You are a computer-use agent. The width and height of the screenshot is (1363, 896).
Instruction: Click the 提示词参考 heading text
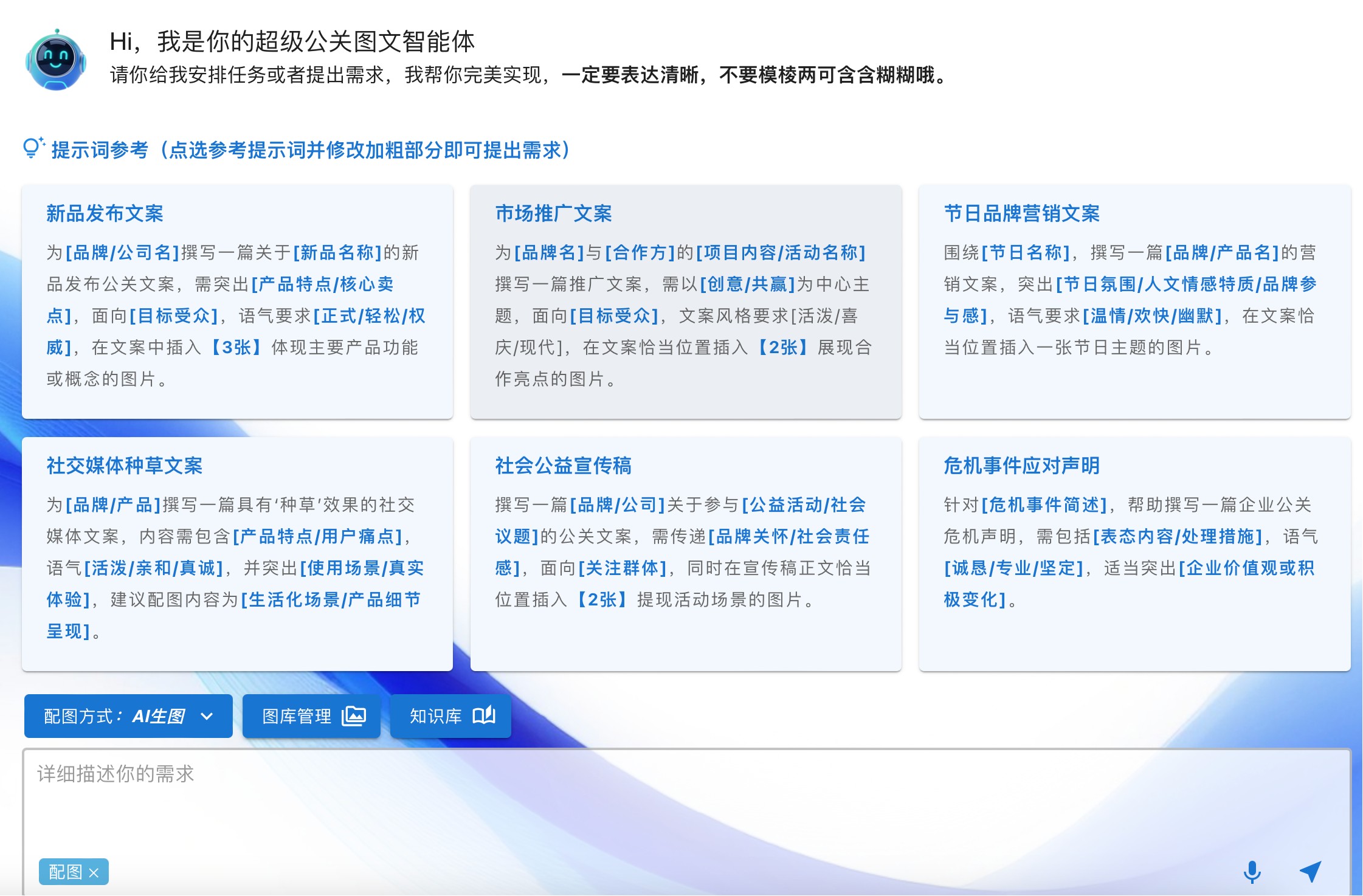(100, 150)
